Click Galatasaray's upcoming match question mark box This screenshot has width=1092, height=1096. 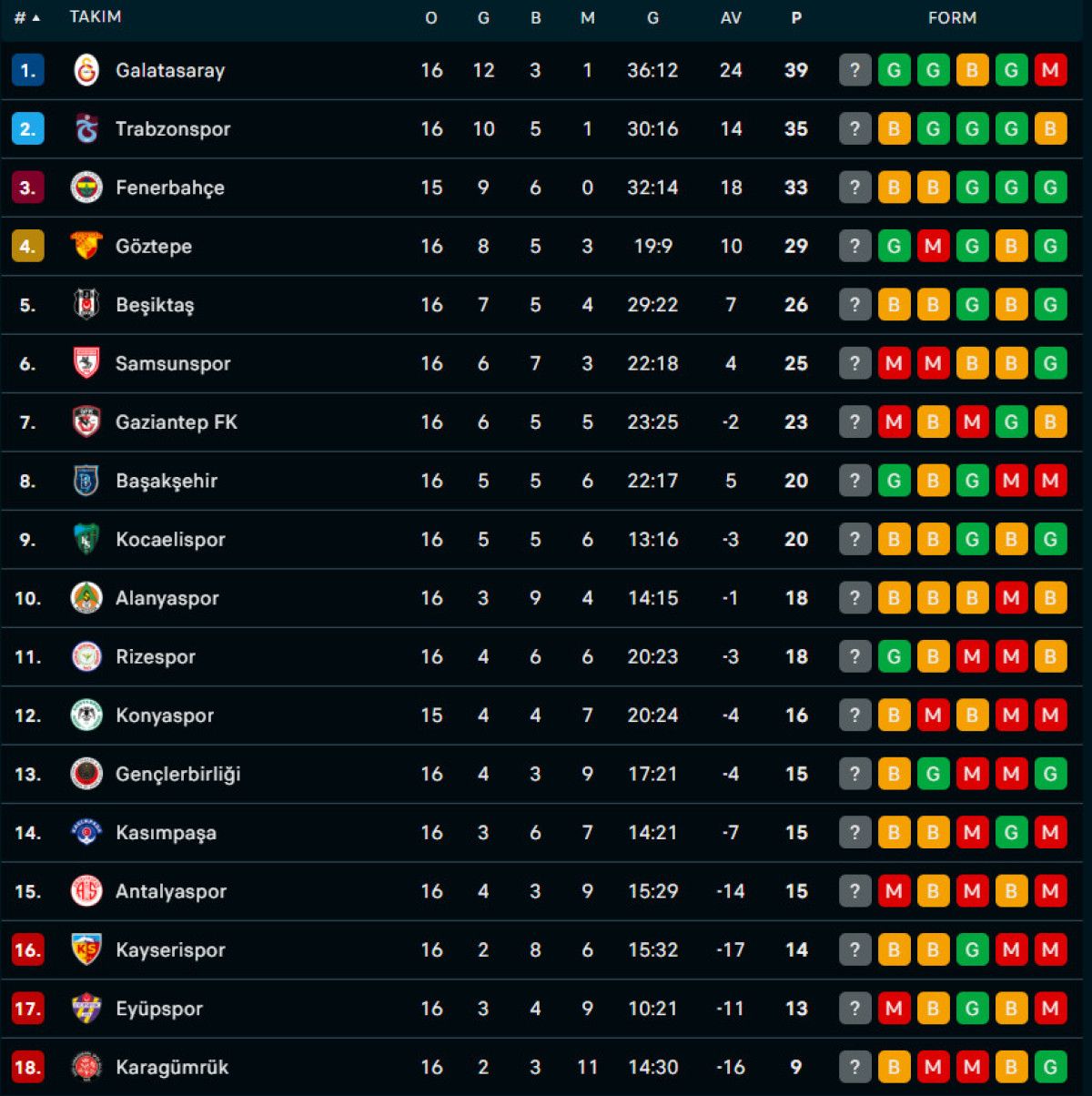pyautogui.click(x=854, y=70)
